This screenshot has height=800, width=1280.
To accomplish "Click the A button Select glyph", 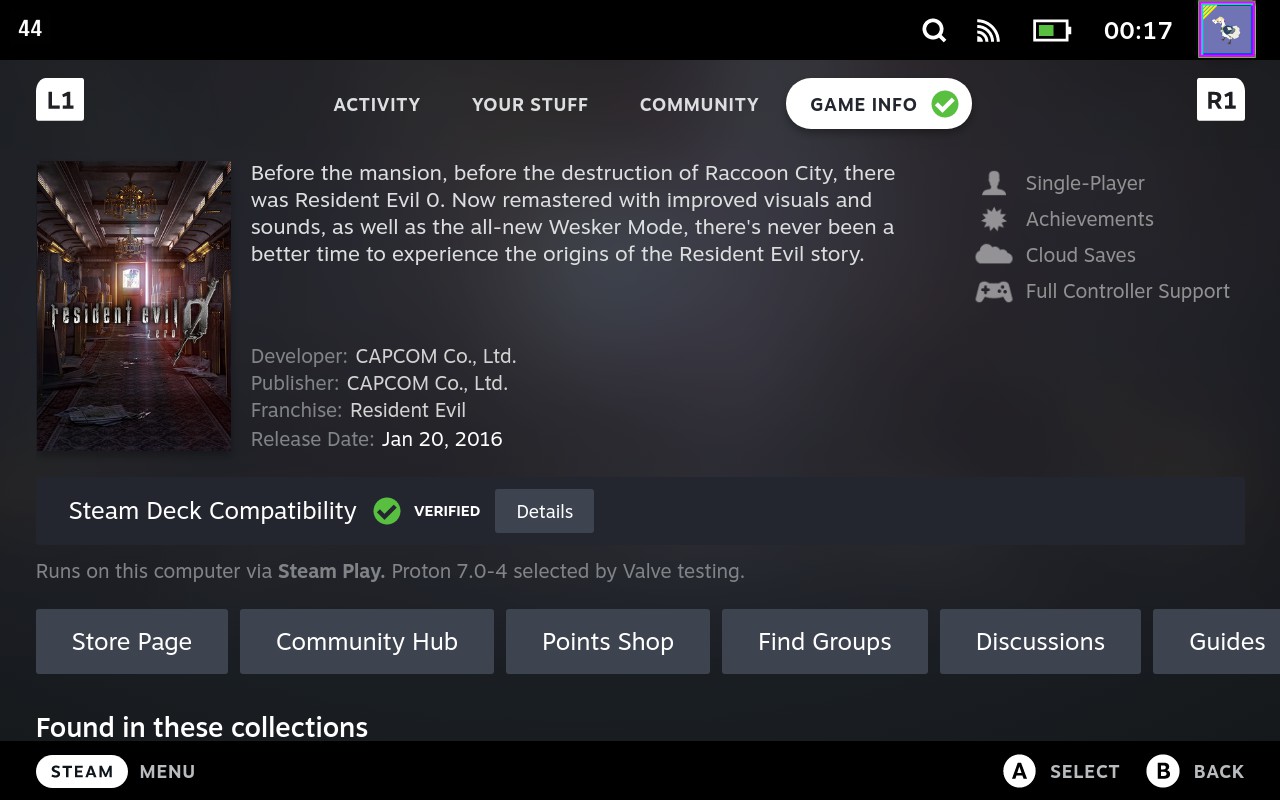I will tap(1019, 771).
